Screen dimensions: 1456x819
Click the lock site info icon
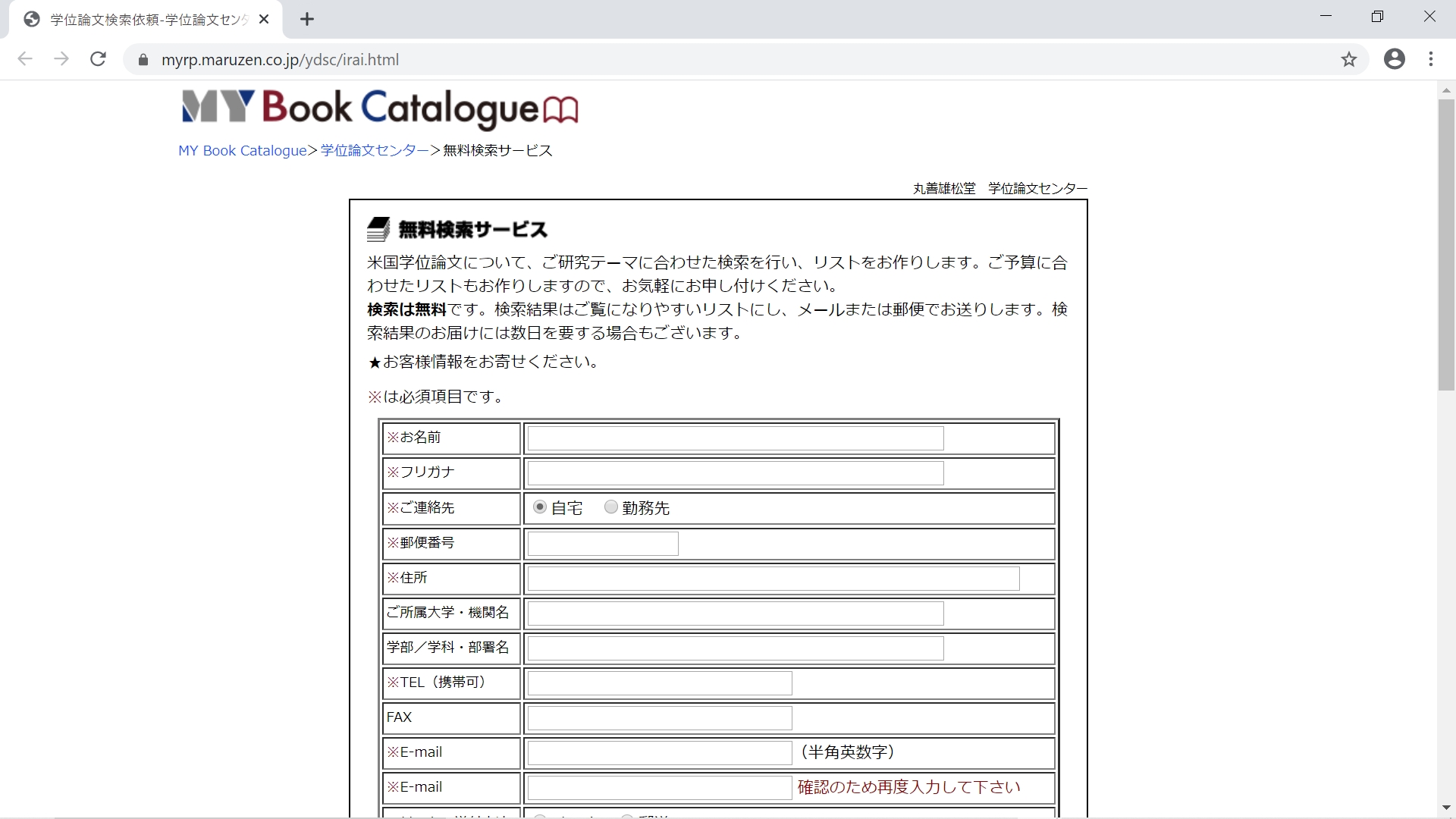click(143, 60)
